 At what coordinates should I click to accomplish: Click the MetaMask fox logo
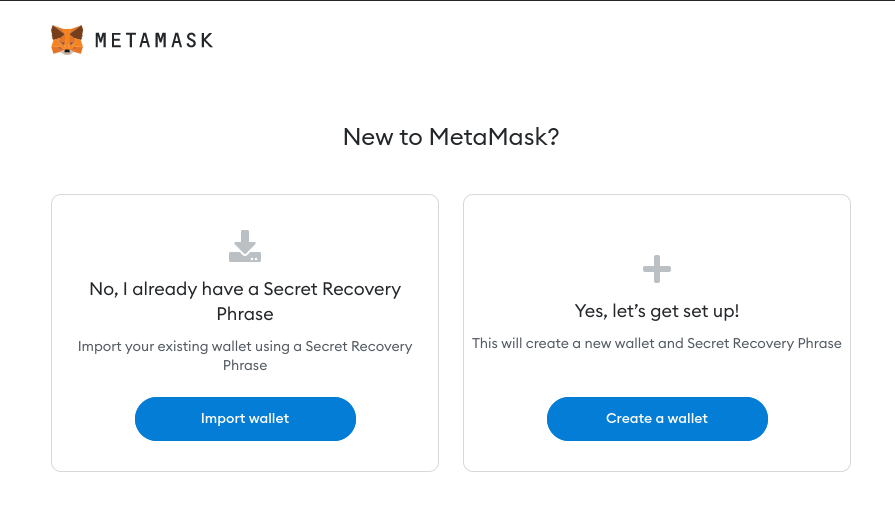[67, 40]
